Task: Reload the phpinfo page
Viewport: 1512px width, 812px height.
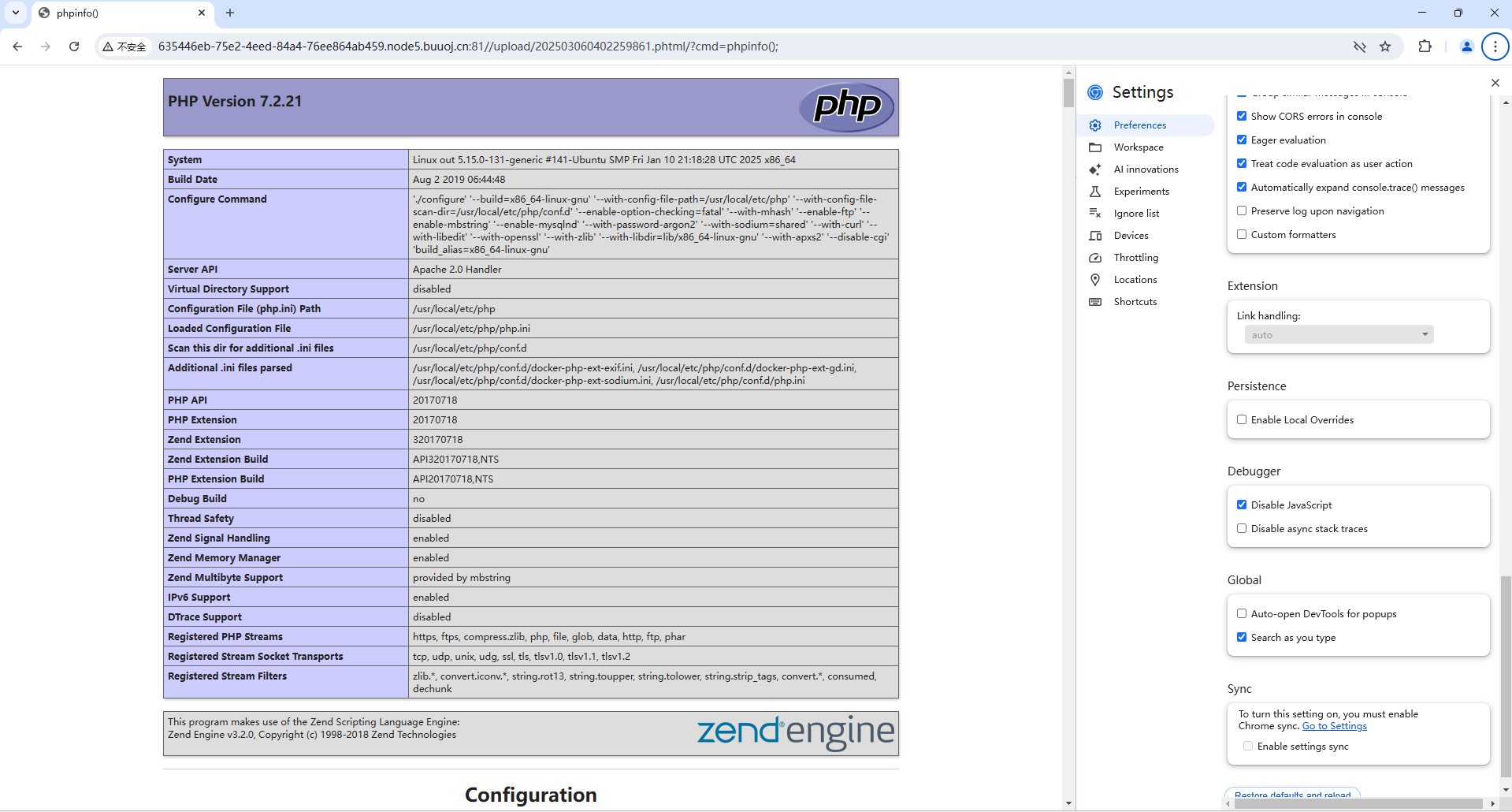Action: 74,47
